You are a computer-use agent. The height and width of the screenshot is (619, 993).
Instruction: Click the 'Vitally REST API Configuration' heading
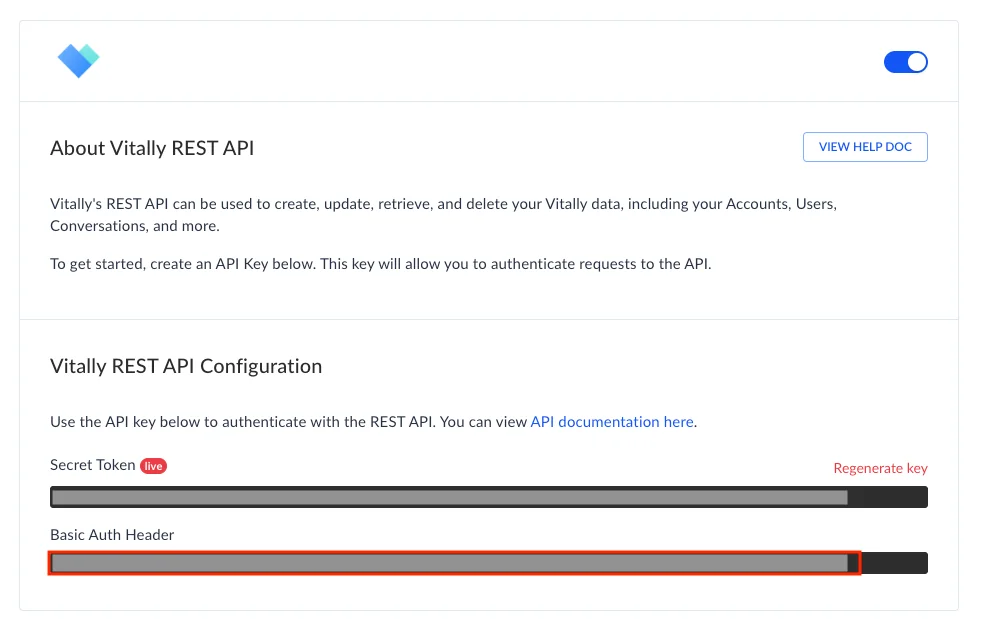pyautogui.click(x=186, y=366)
